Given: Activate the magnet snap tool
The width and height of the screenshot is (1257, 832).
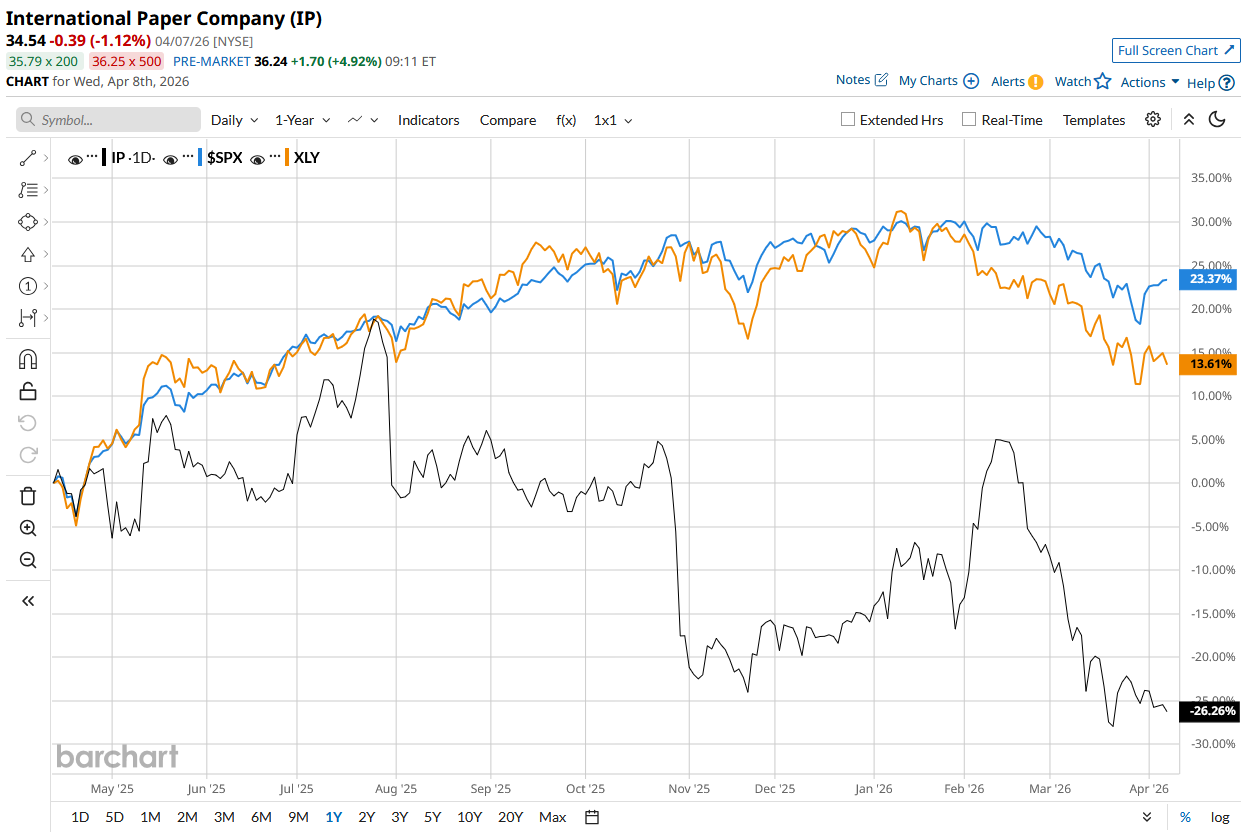Looking at the screenshot, I should click(x=28, y=360).
